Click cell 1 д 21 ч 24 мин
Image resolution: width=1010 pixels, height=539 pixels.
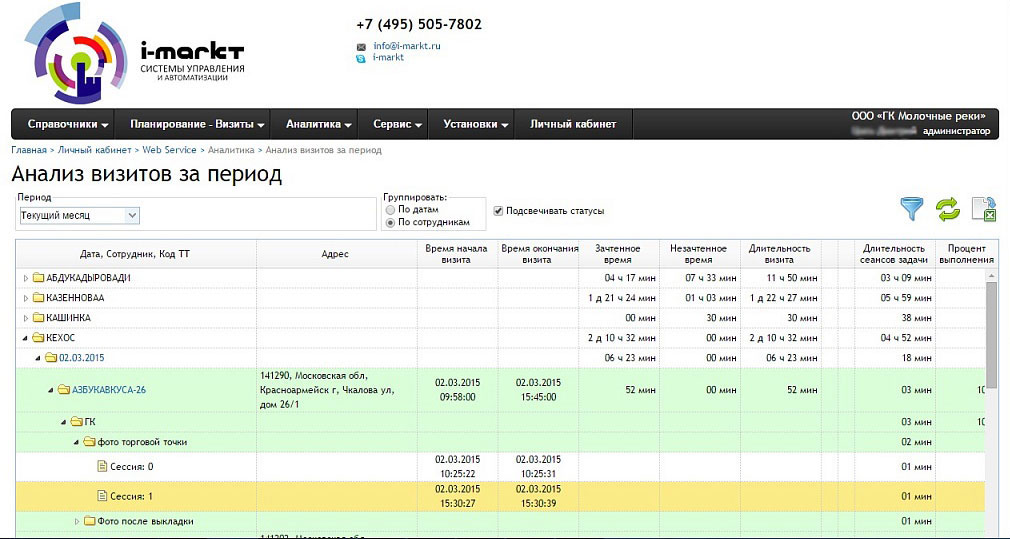(x=622, y=298)
